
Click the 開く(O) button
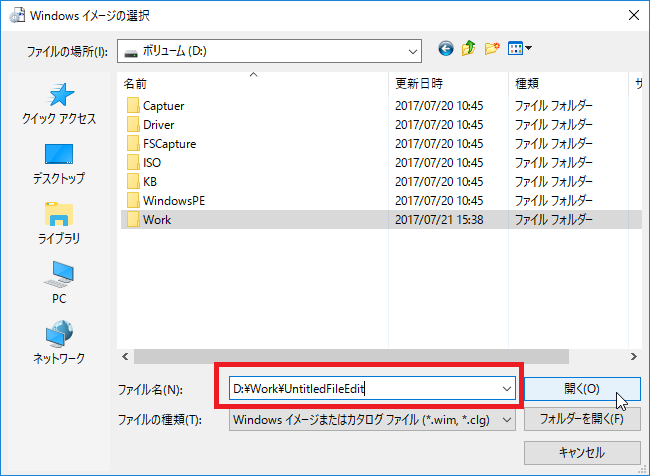pyautogui.click(x=582, y=389)
